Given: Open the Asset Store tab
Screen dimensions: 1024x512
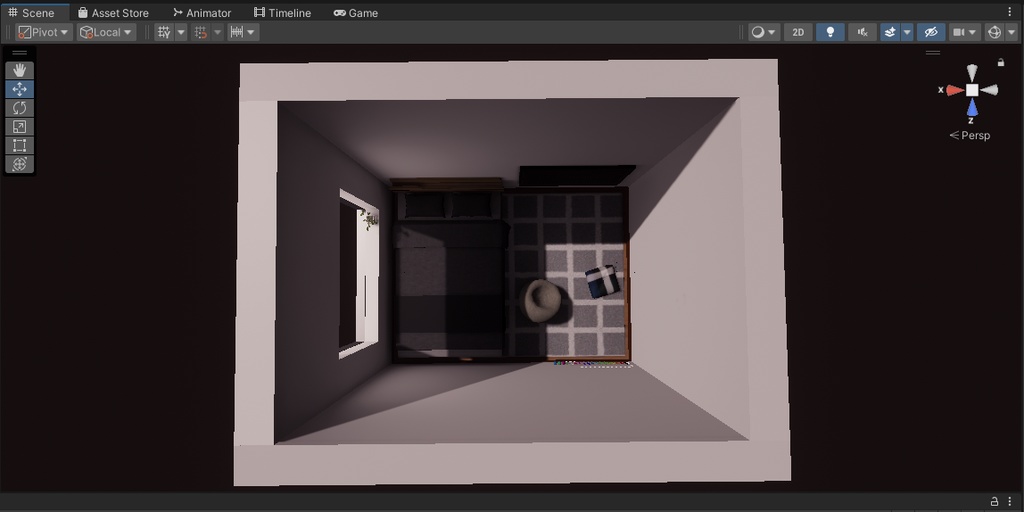Looking at the screenshot, I should [113, 12].
